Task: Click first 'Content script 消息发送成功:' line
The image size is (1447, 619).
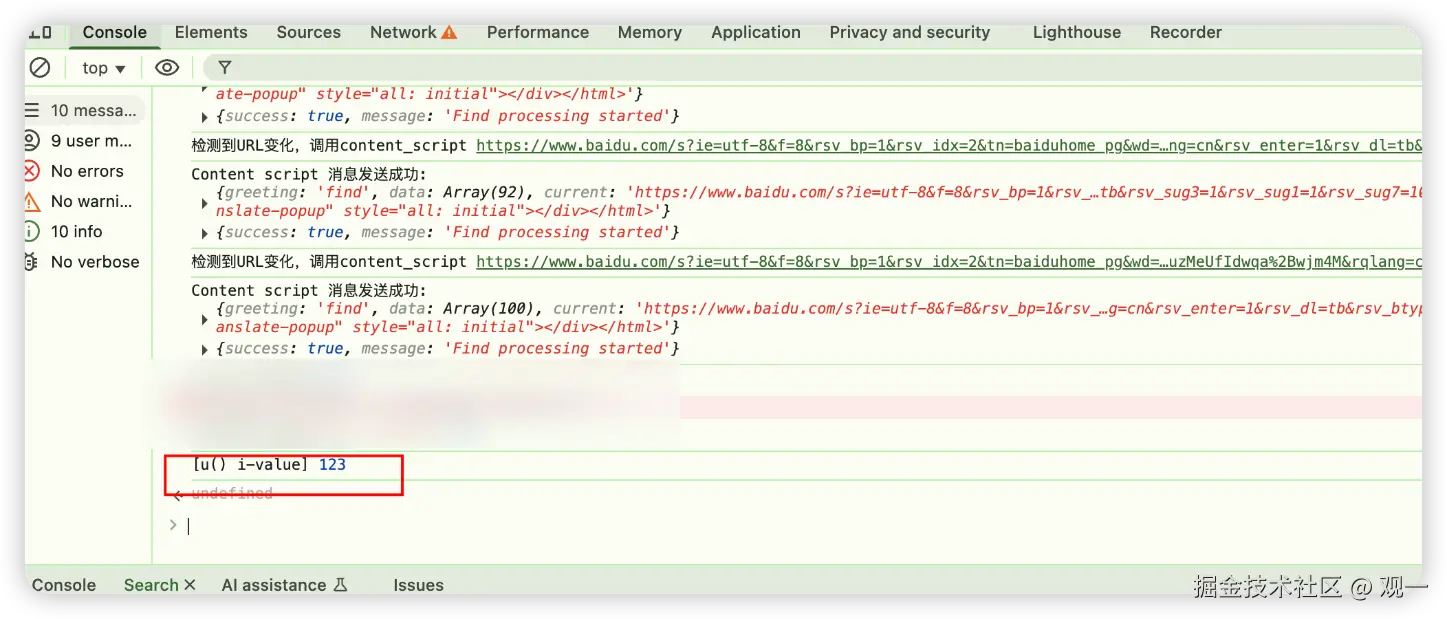Action: pyautogui.click(x=309, y=175)
